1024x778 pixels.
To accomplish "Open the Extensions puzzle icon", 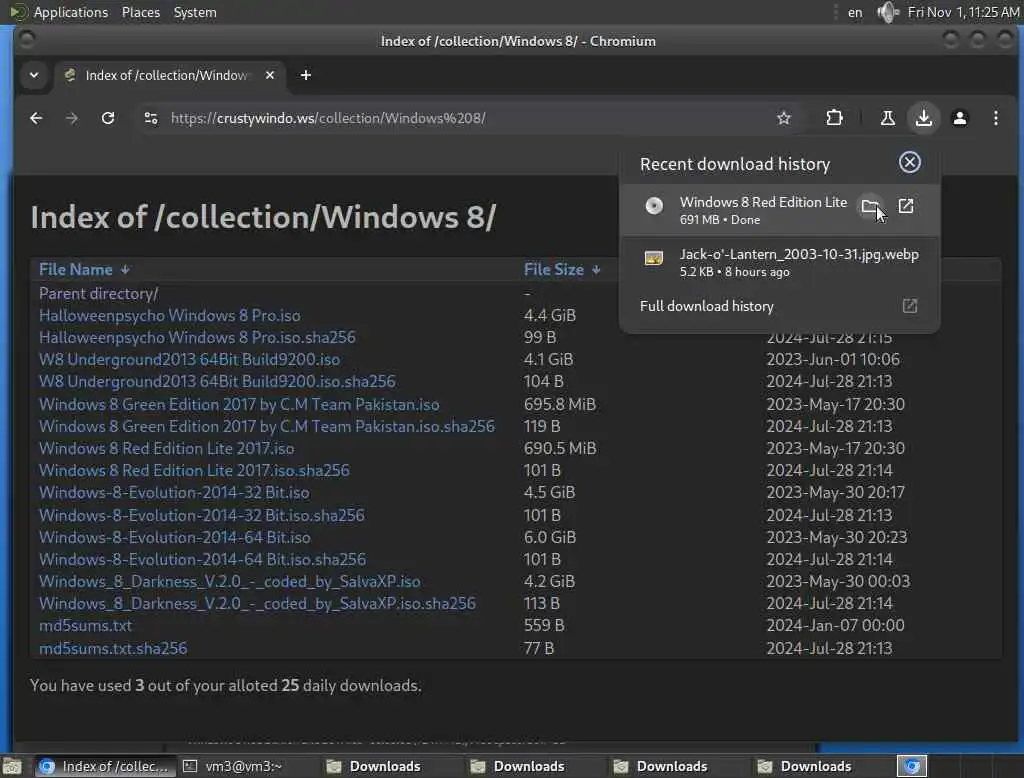I will click(x=834, y=118).
